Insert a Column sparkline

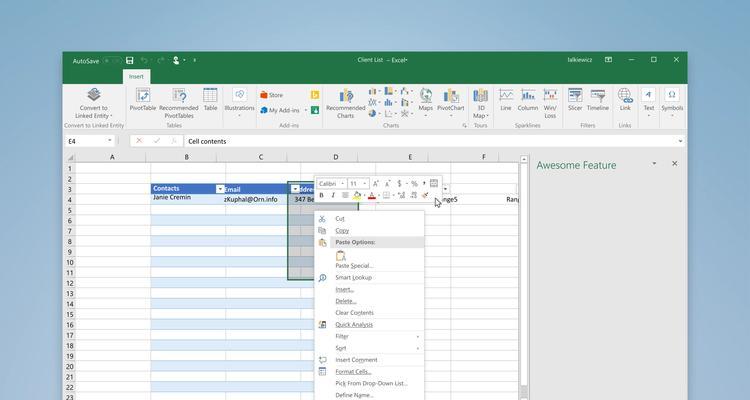pyautogui.click(x=528, y=100)
